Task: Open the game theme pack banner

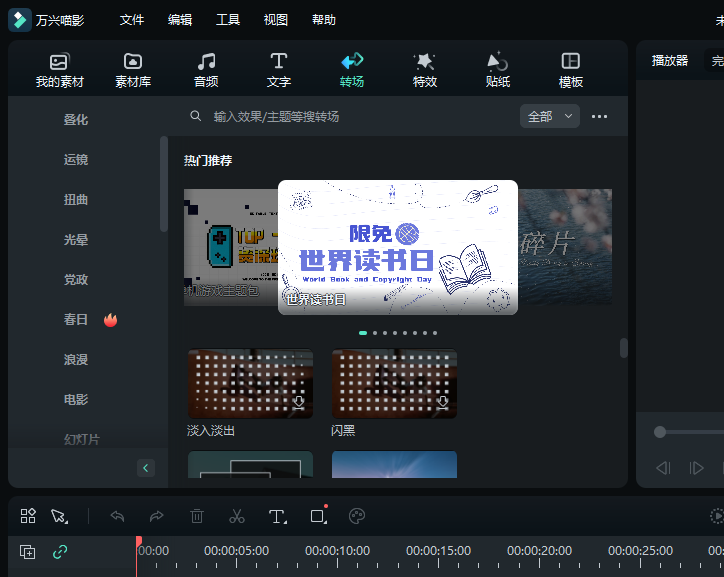Action: tap(231, 247)
